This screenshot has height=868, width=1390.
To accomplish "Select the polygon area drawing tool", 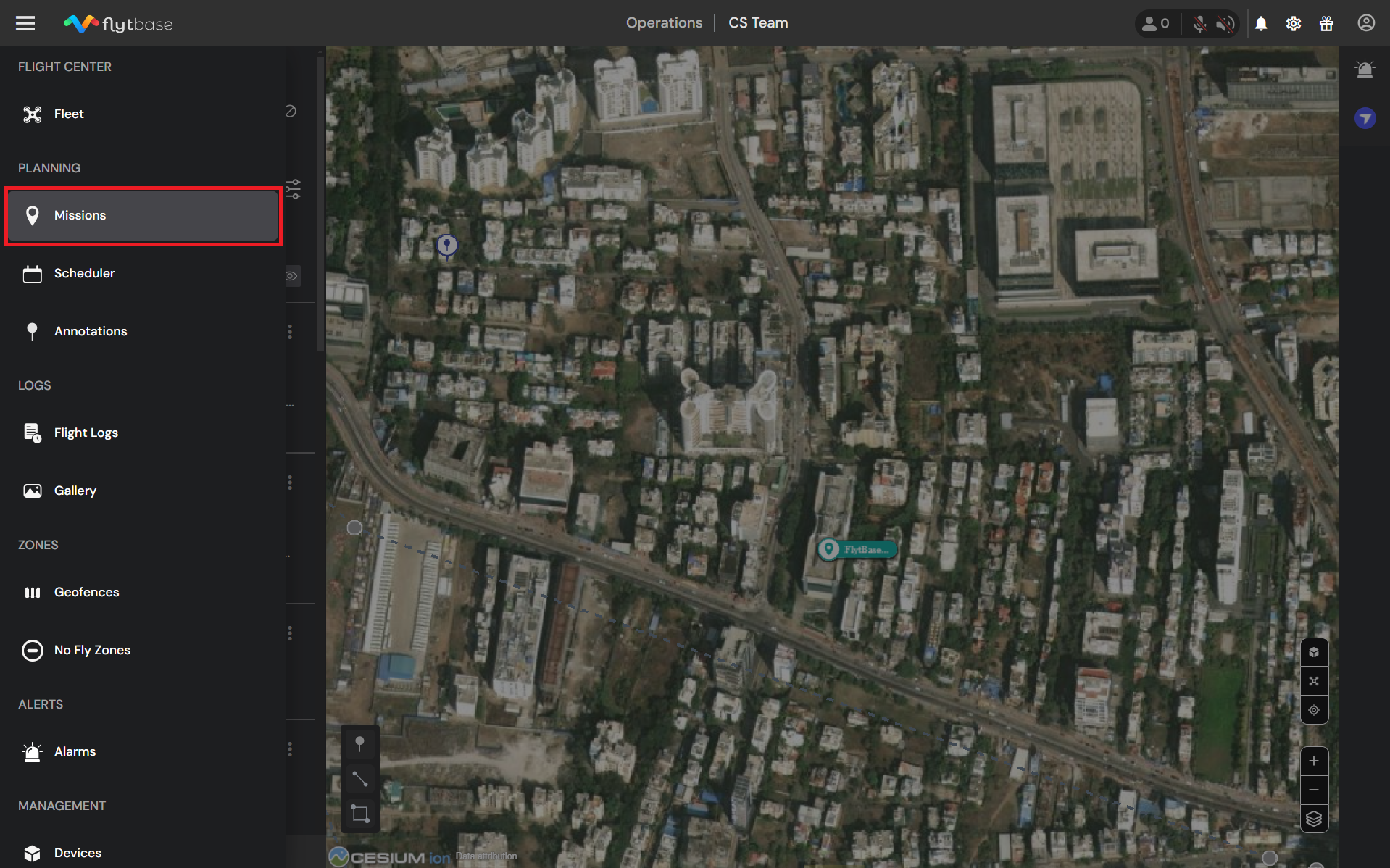I will coord(359,813).
